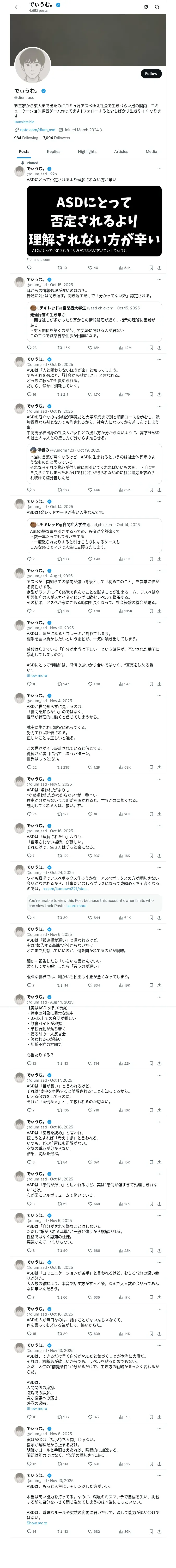This screenshot has height=1568, width=176.
Task: Share the pinned post
Action: pyautogui.click(x=159, y=268)
